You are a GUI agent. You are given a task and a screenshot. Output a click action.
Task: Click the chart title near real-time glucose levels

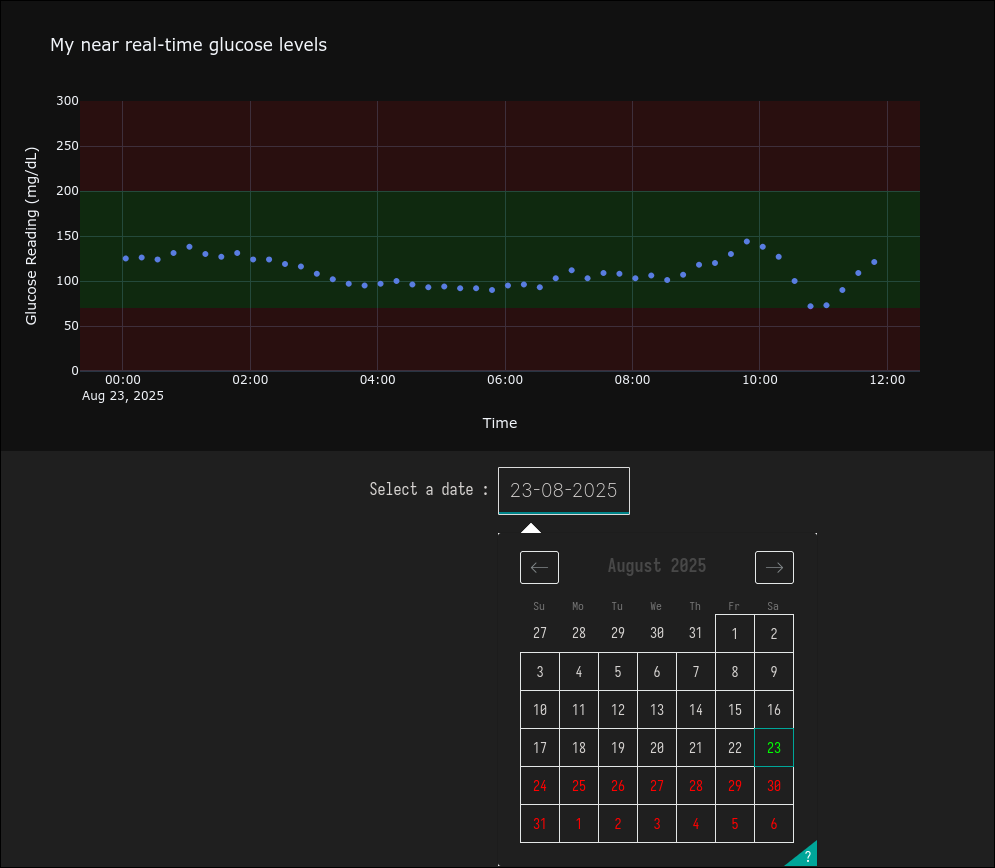[x=188, y=45]
